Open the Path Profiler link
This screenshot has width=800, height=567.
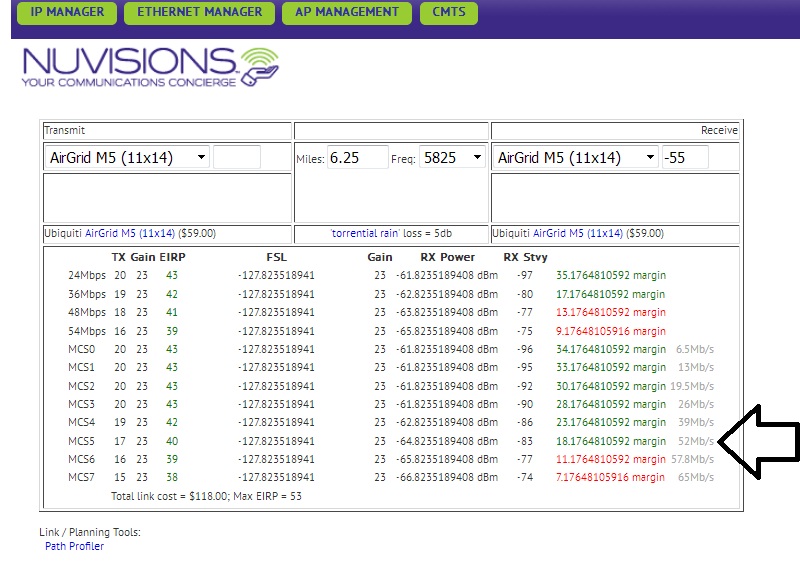[x=74, y=546]
